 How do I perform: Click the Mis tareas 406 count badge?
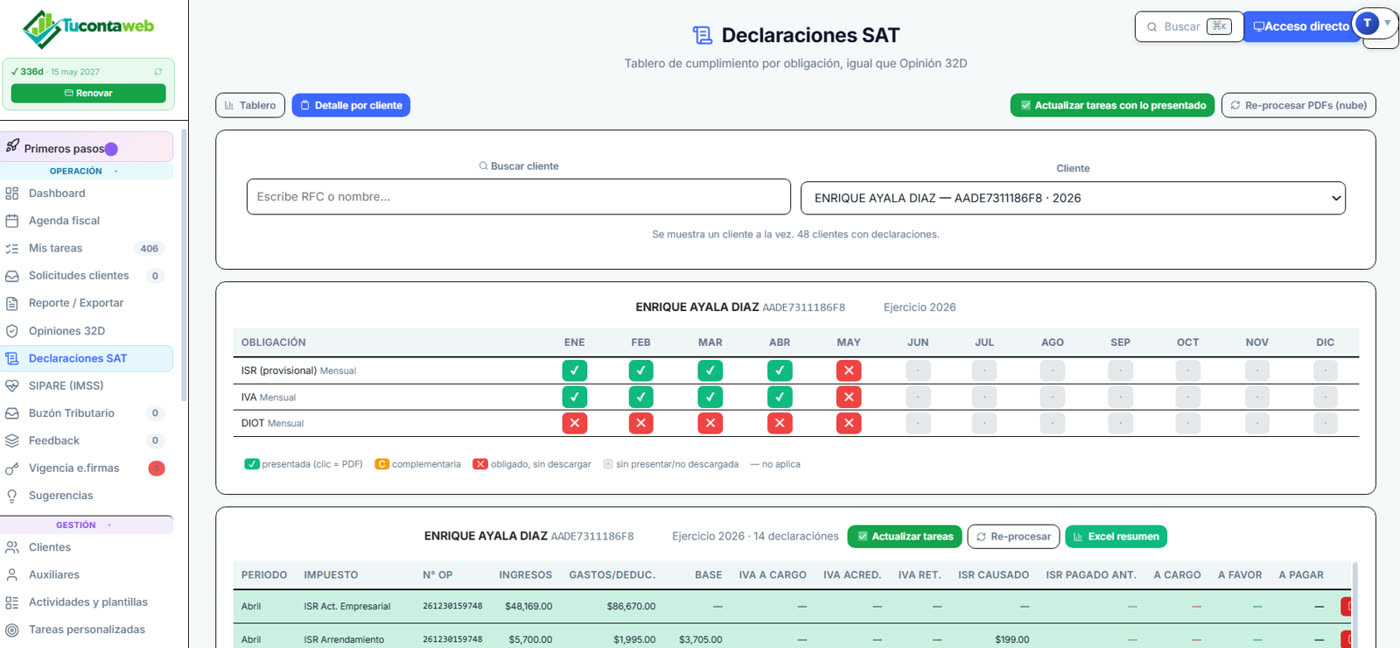tap(149, 248)
